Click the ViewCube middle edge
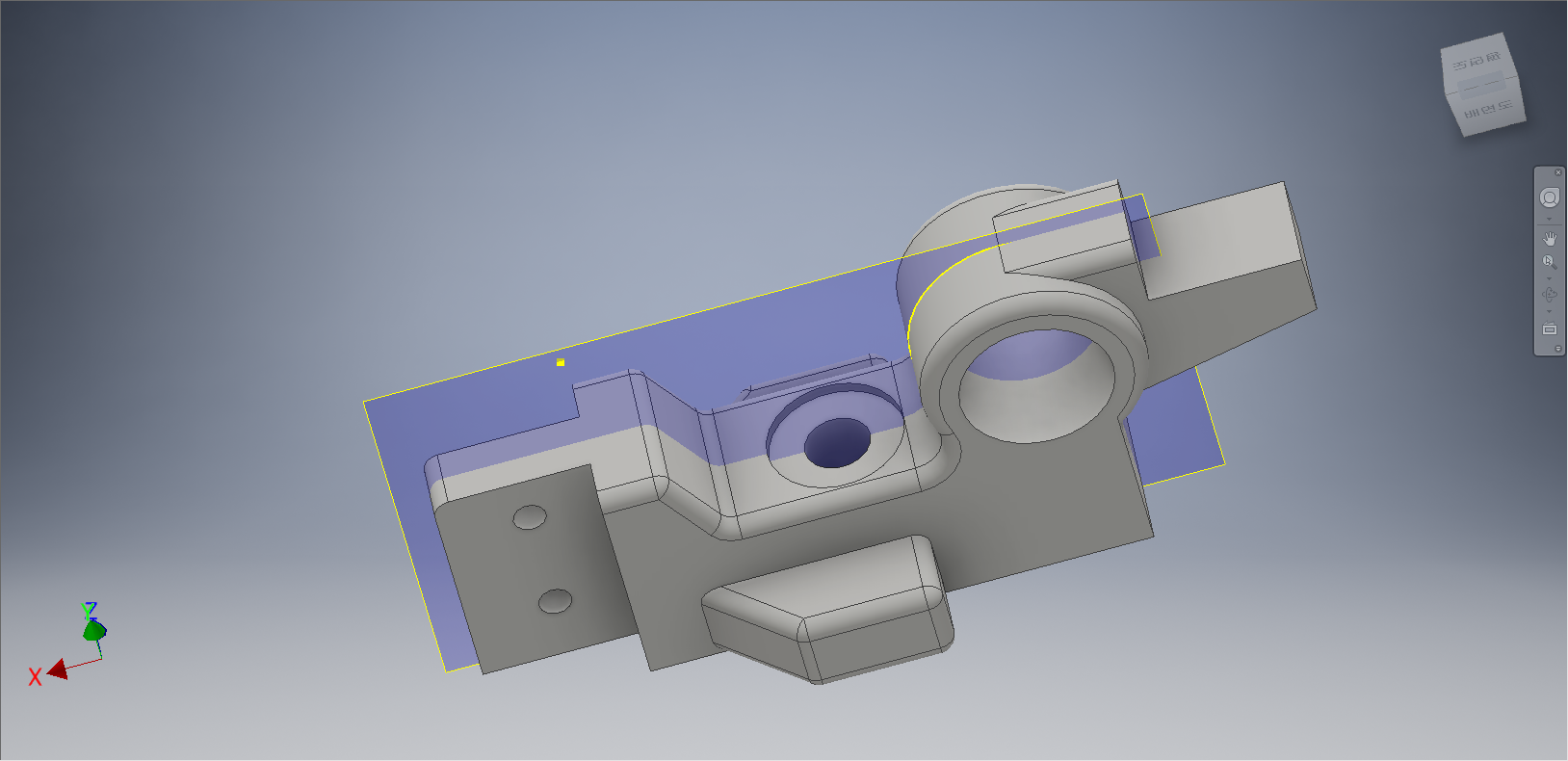 pyautogui.click(x=1480, y=87)
